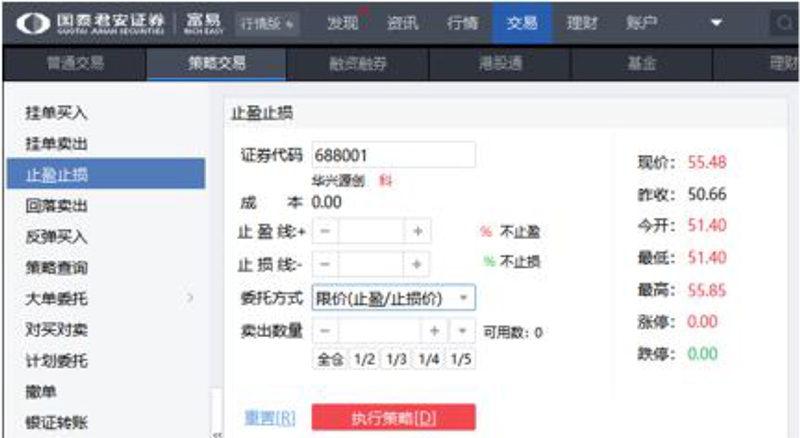This screenshot has height=438, width=800.
Task: Switch to the 融资融券 tab
Action: (358, 64)
